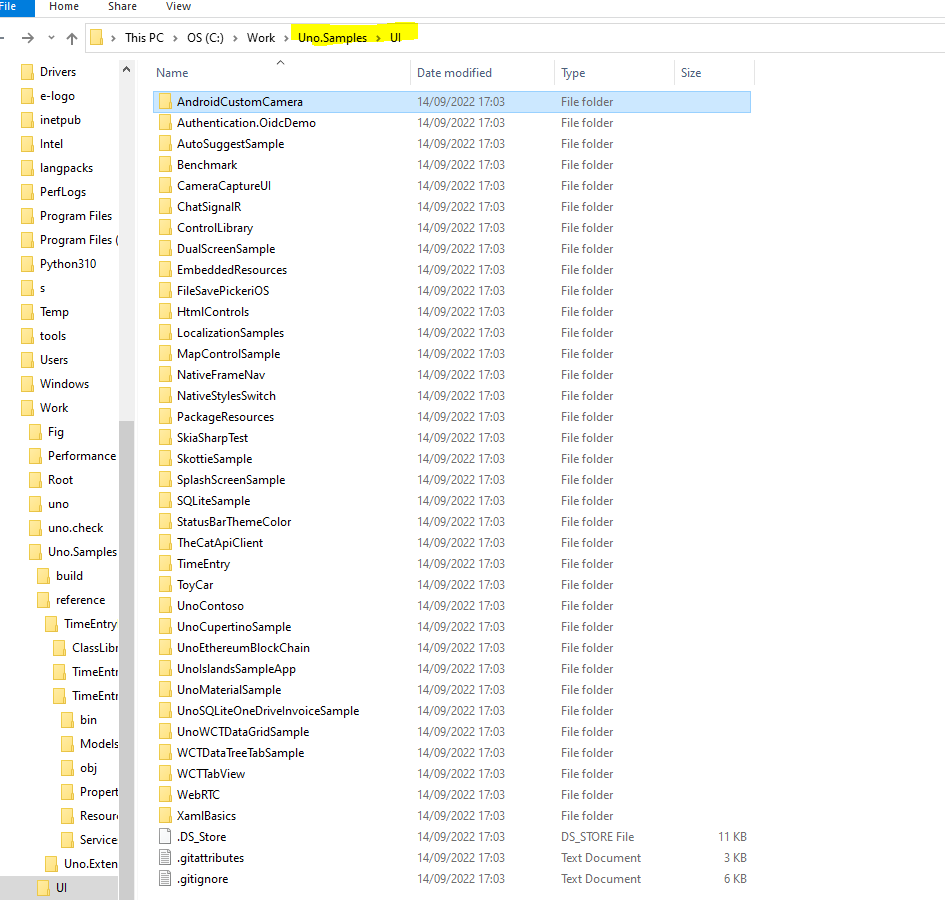Select uno.check in the navigation tree
This screenshot has height=900, width=945.
[75, 528]
